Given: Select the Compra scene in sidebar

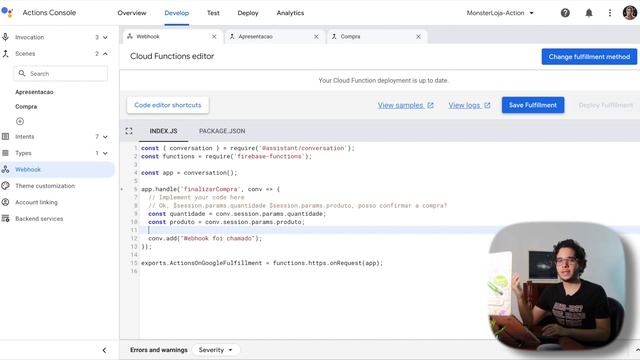Looking at the screenshot, I should tap(26, 107).
